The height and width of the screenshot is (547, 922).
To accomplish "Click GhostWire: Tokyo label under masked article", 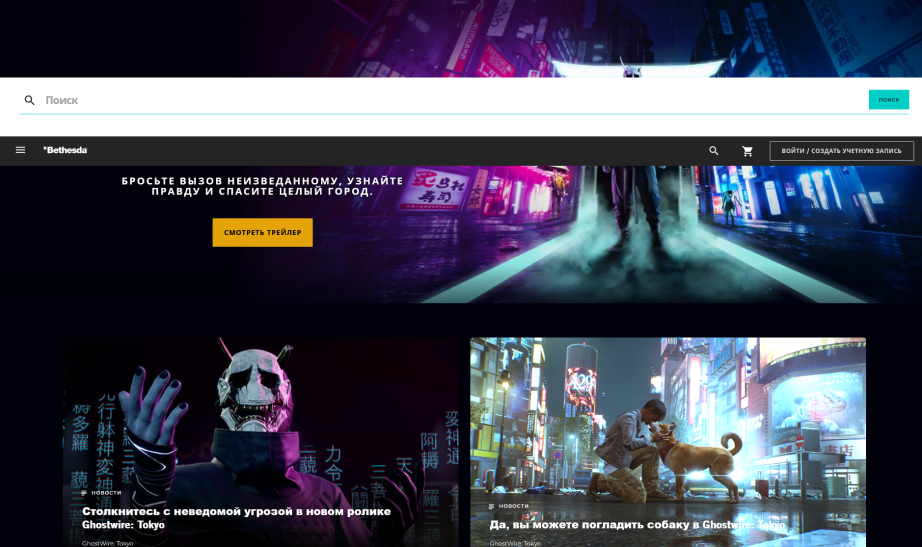I will [107, 543].
